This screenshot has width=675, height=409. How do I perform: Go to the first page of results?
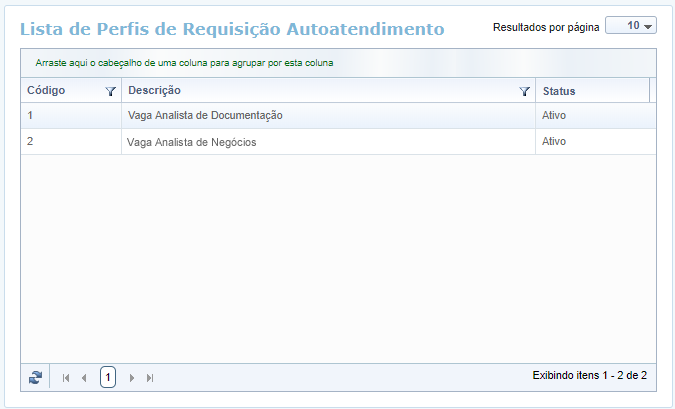tap(66, 378)
